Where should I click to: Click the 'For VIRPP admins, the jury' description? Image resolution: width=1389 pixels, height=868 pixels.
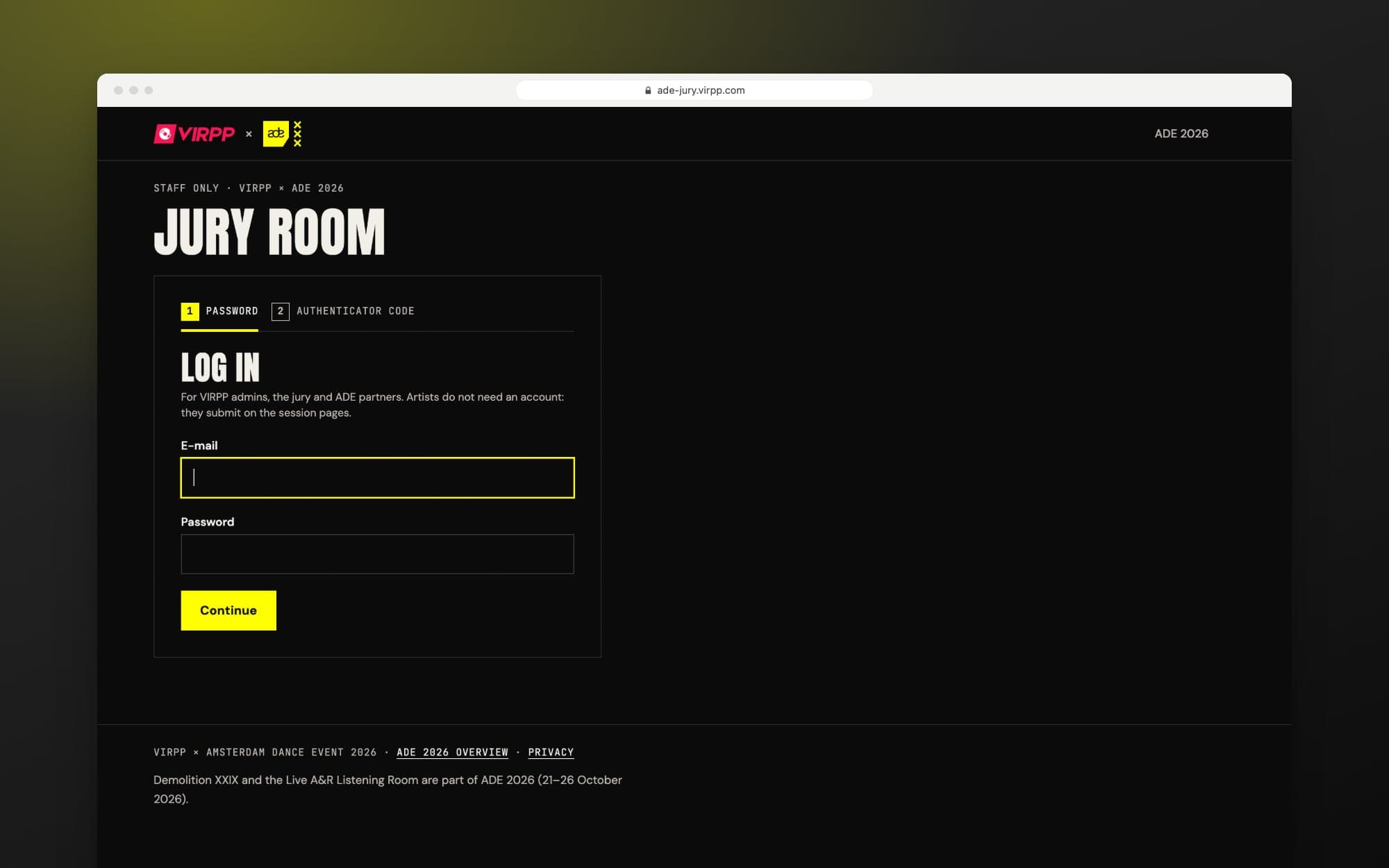click(372, 405)
